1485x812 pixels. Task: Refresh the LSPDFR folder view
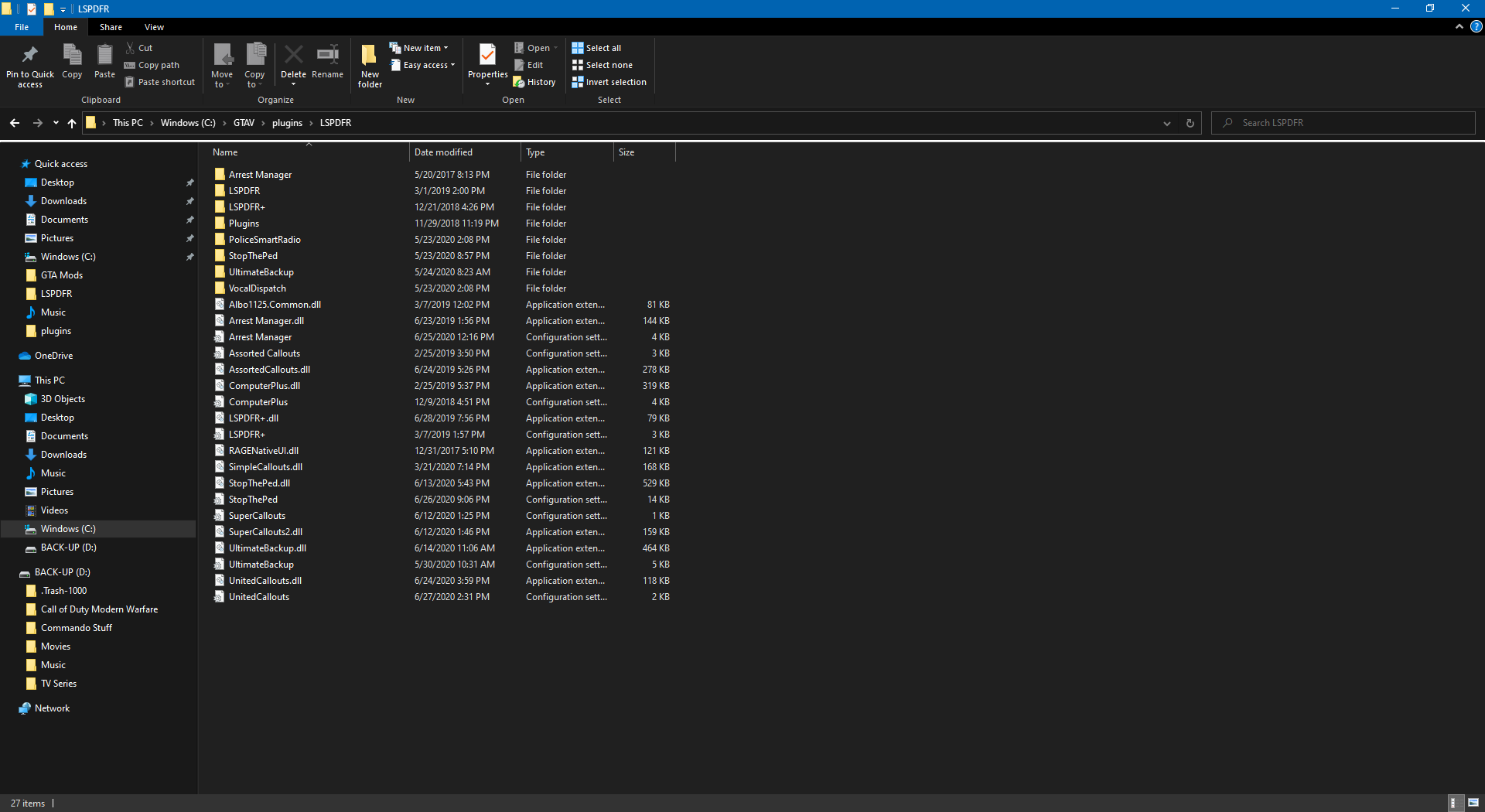pyautogui.click(x=1190, y=123)
